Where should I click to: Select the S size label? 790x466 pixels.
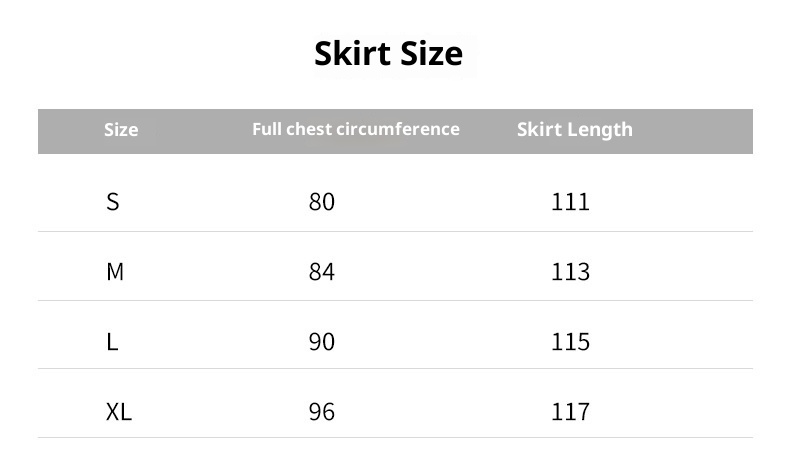click(112, 202)
